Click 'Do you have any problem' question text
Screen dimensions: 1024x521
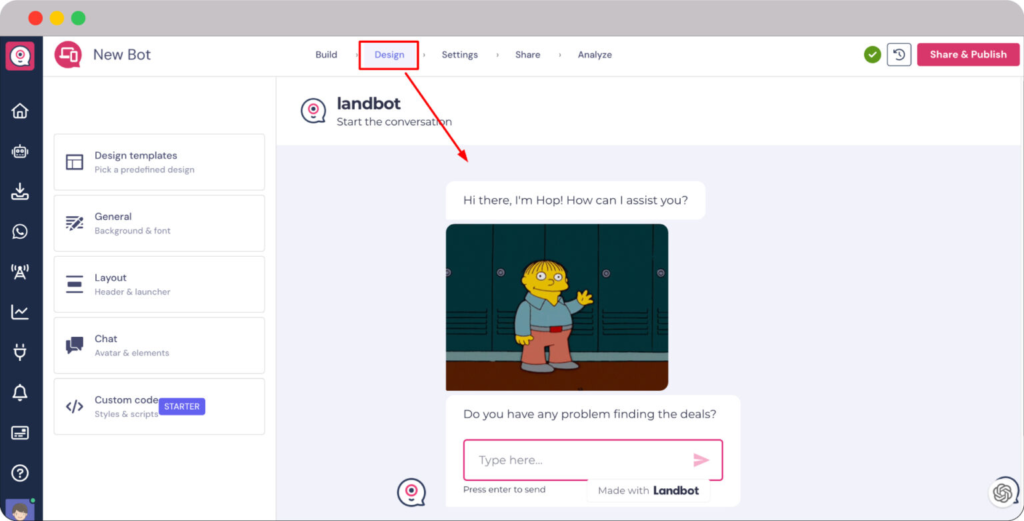(590, 414)
